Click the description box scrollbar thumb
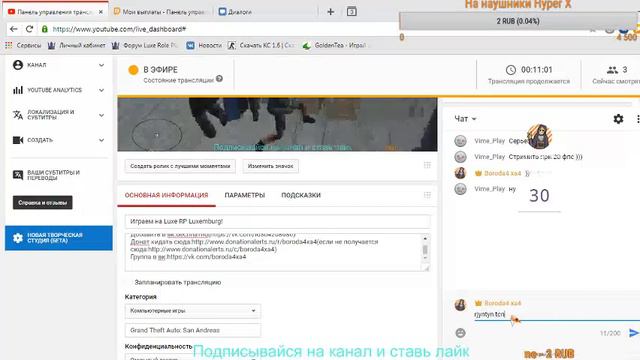640x360 pixels. pyautogui.click(x=425, y=249)
